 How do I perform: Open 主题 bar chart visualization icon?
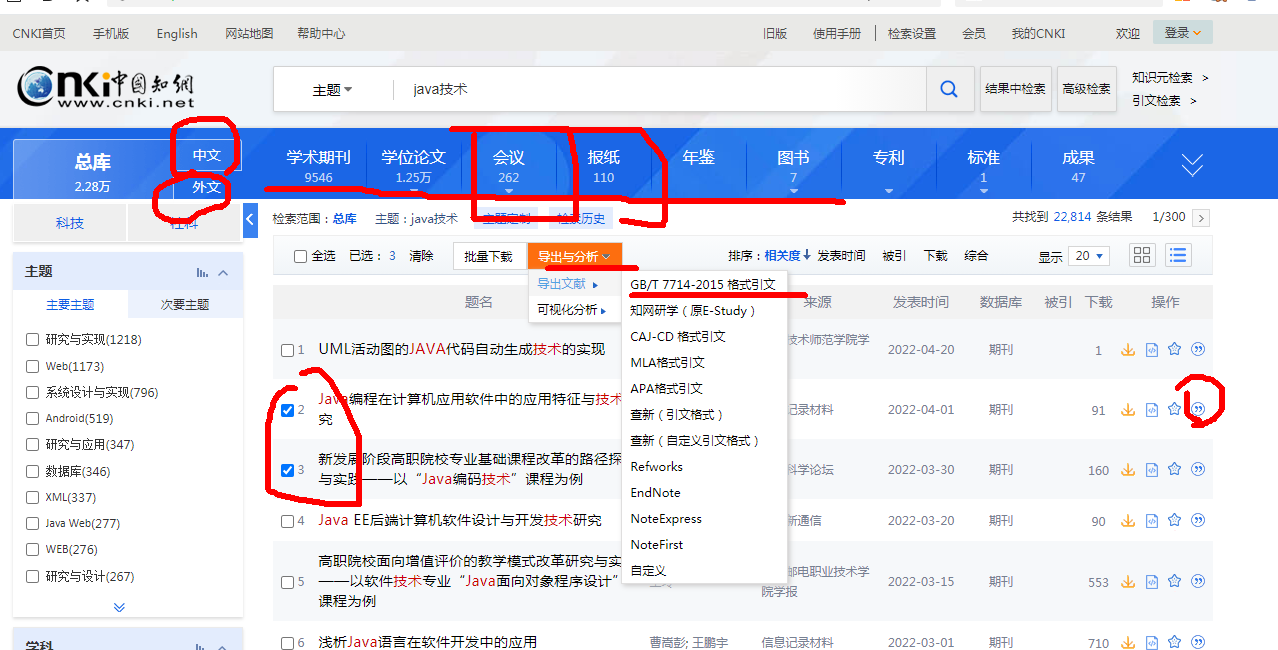(202, 272)
